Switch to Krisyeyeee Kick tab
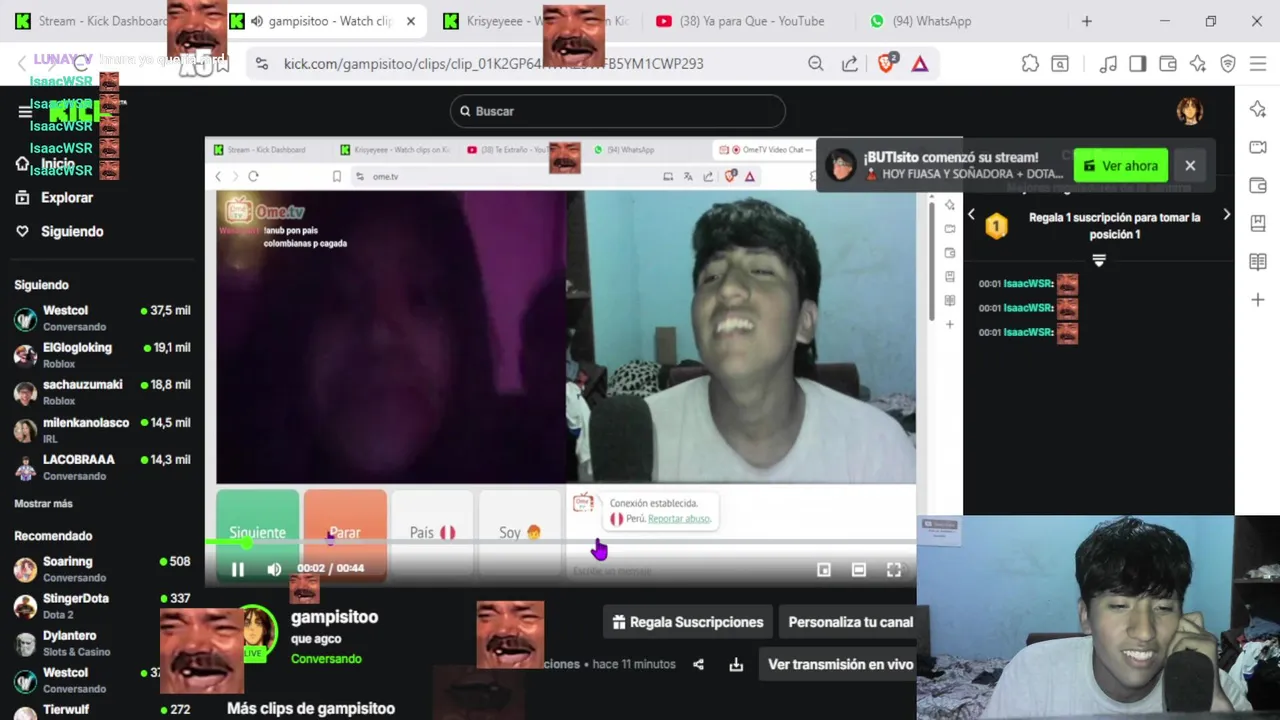Screen dimensions: 1280x720 point(535,21)
